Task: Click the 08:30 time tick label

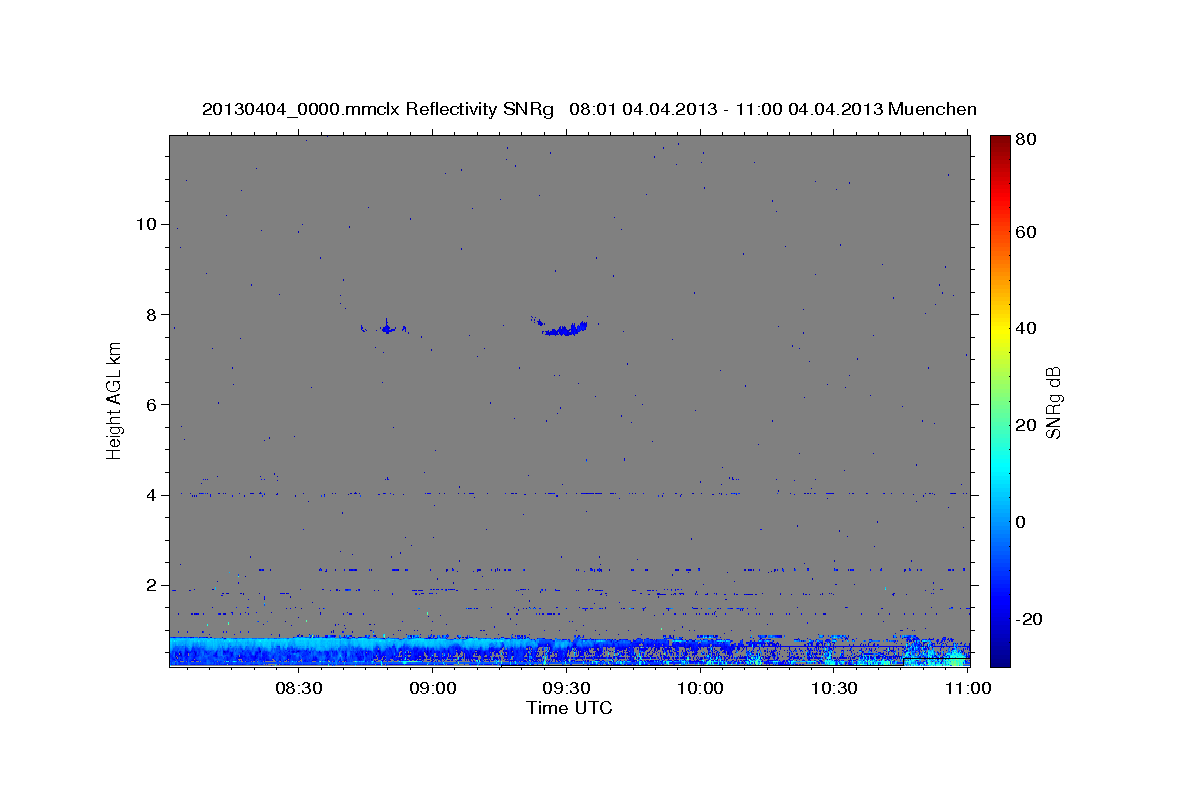Action: [298, 688]
